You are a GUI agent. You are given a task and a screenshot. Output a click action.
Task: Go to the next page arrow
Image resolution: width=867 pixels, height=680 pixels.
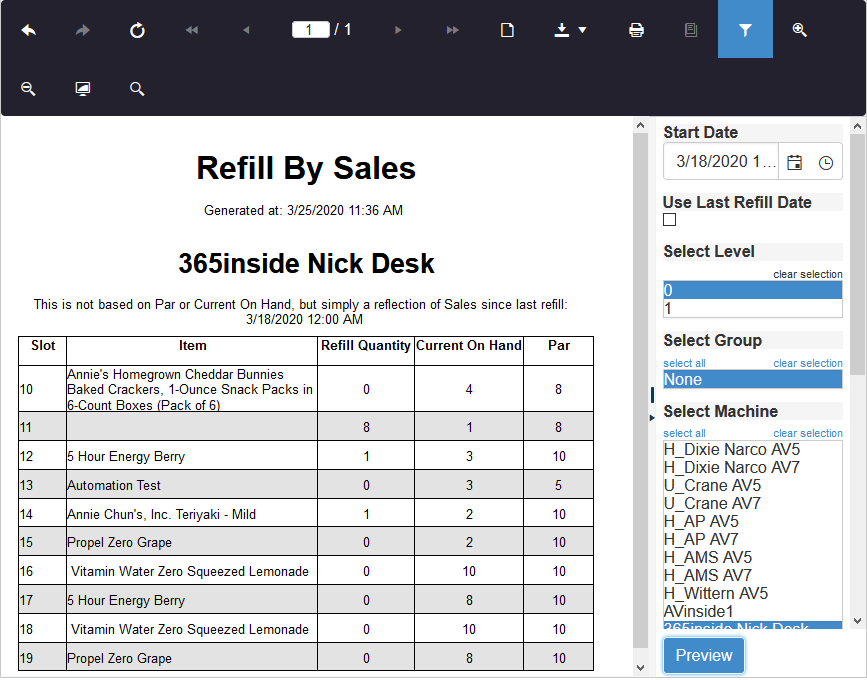click(x=398, y=30)
